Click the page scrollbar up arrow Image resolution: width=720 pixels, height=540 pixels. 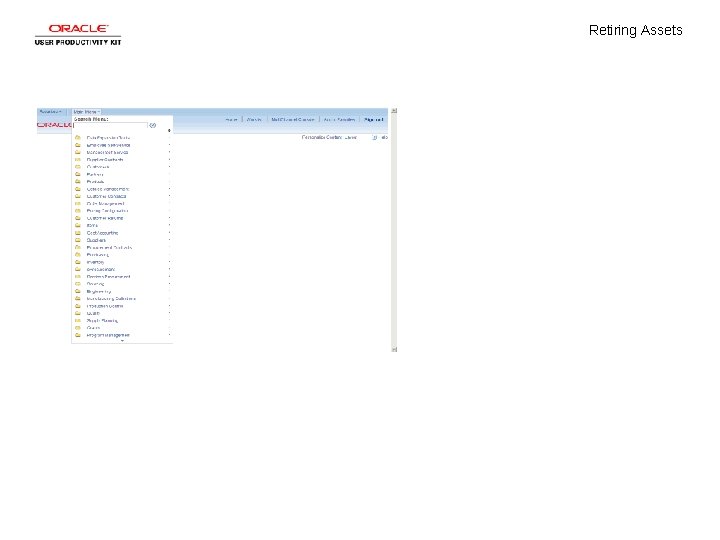coord(394,111)
